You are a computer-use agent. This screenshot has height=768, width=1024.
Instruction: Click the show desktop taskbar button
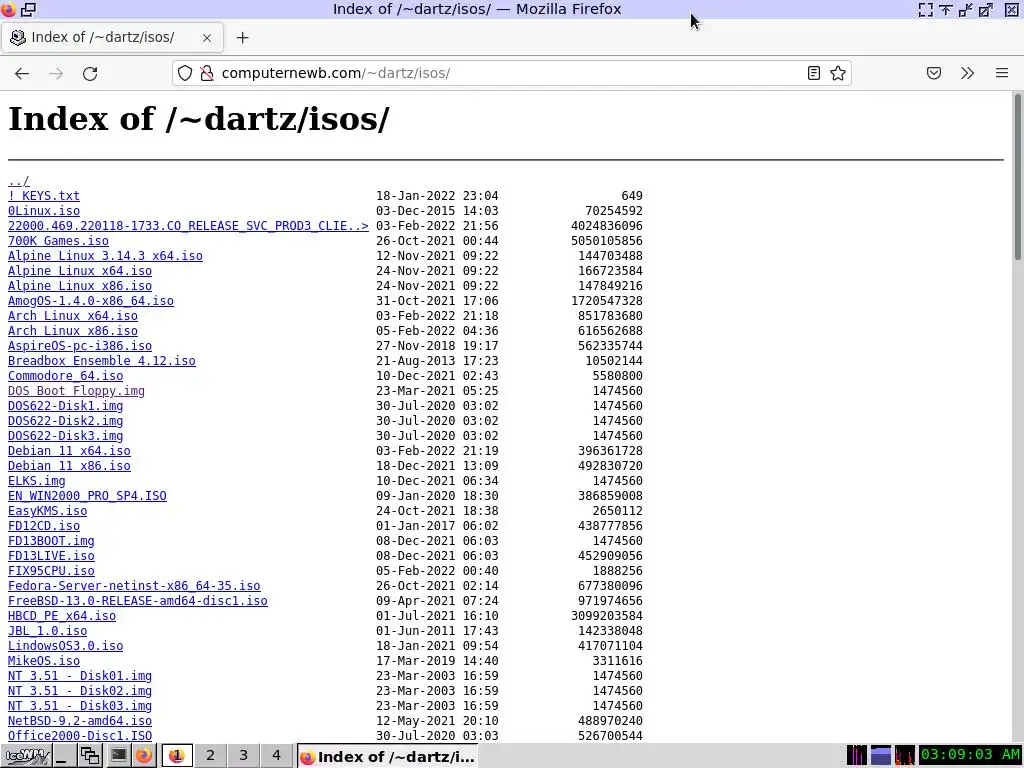63,756
